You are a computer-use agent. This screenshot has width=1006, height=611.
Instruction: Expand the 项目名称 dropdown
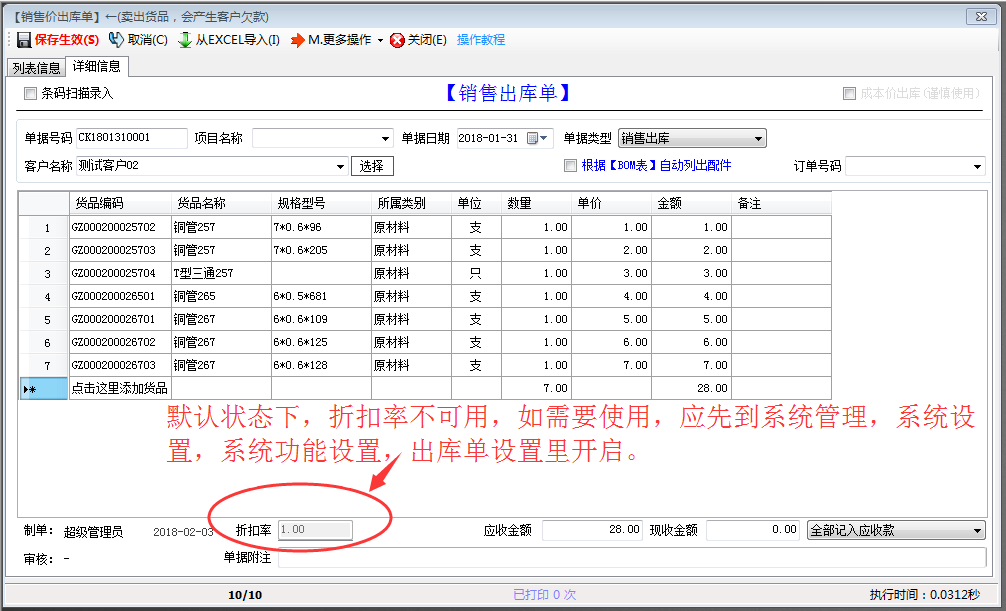386,138
